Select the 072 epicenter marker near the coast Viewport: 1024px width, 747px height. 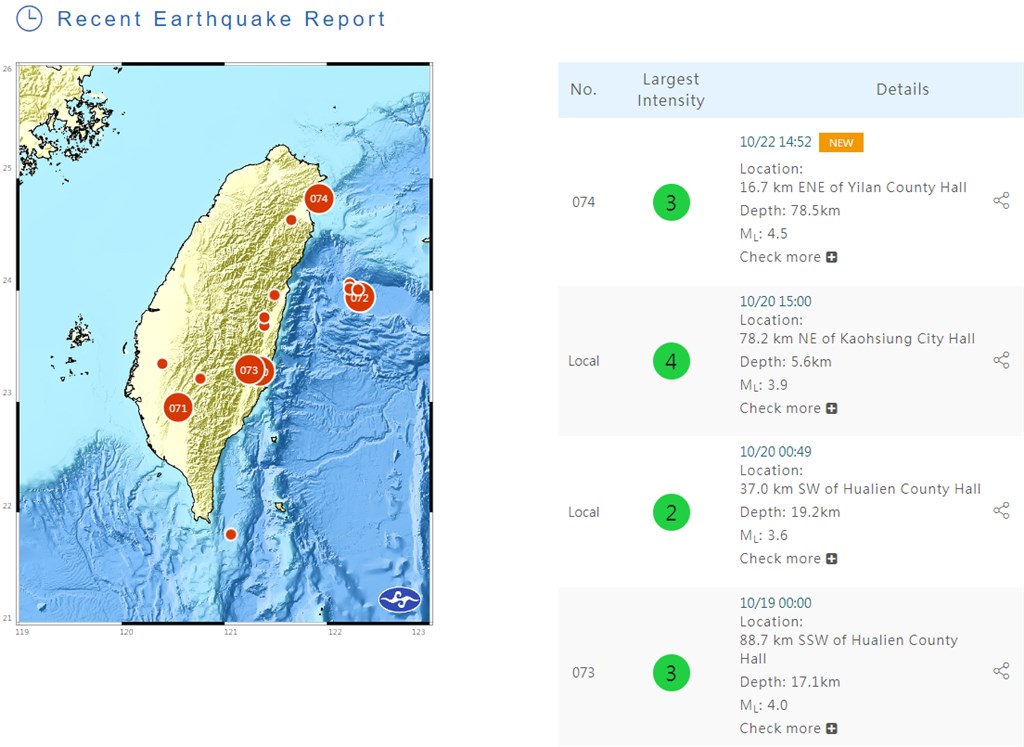click(x=360, y=297)
